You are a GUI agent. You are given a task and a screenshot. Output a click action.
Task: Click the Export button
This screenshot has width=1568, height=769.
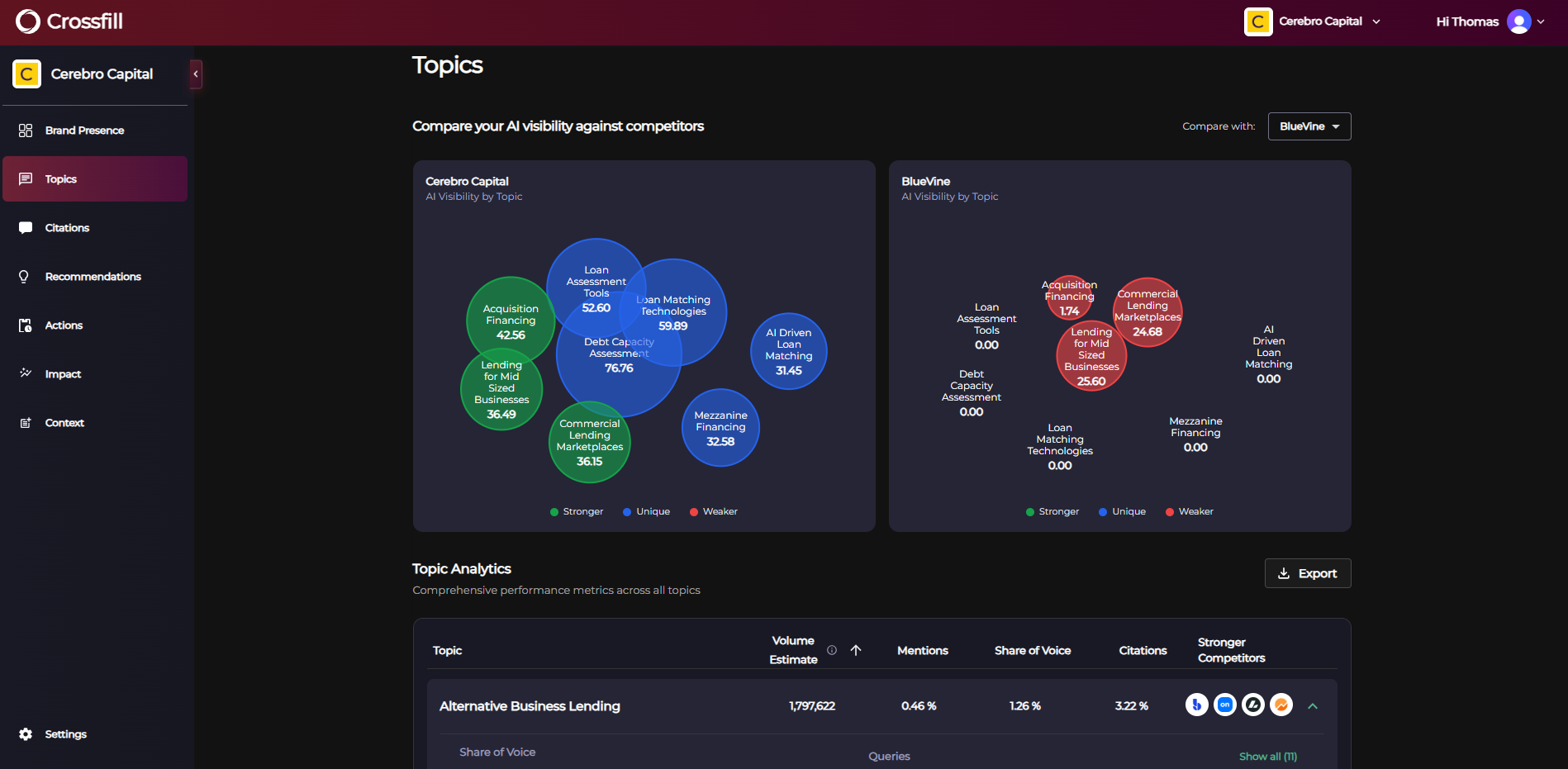[x=1308, y=573]
